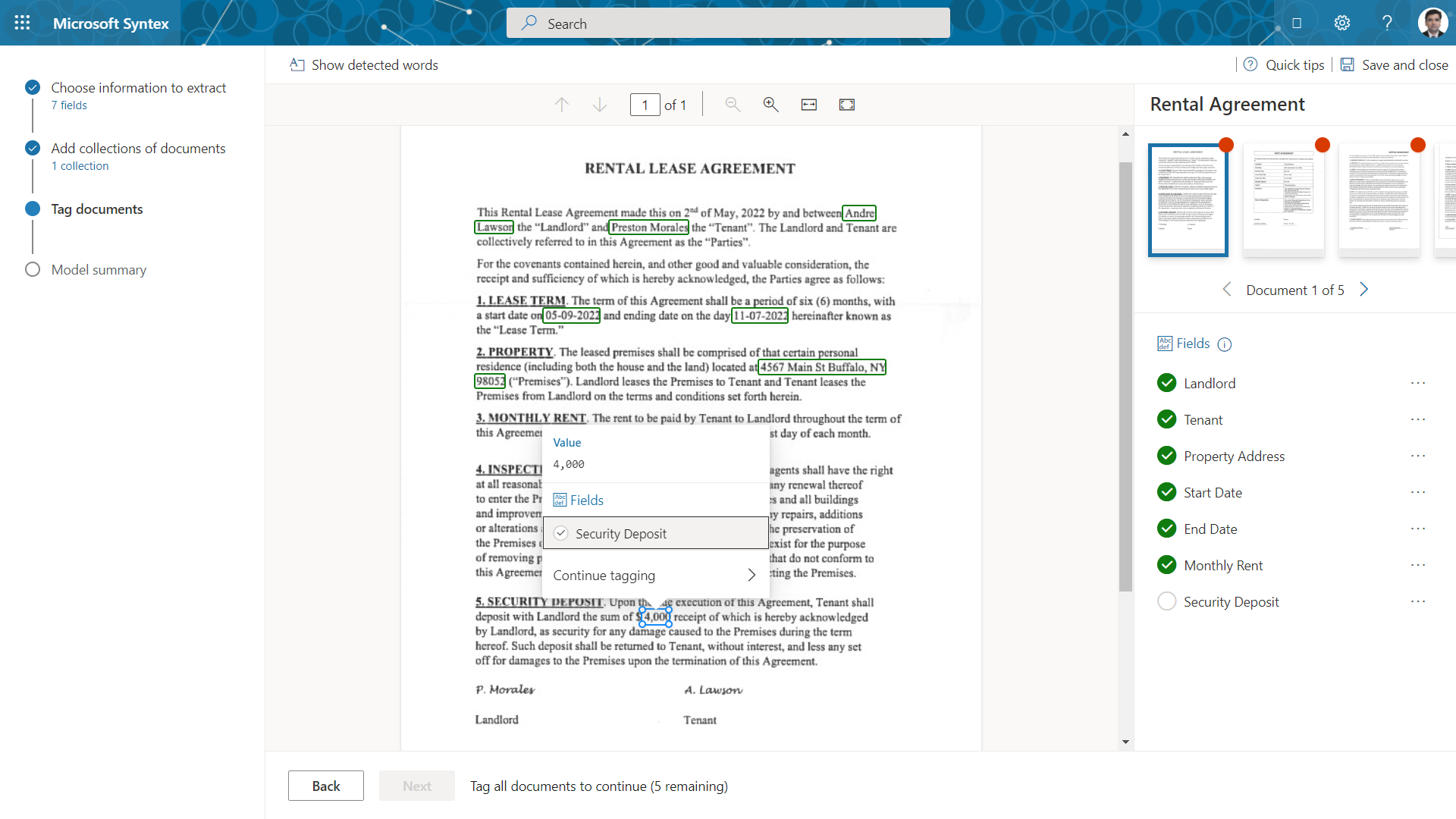Screen dimensions: 1456x819
Task: Click the fit to width icon
Action: pos(809,105)
